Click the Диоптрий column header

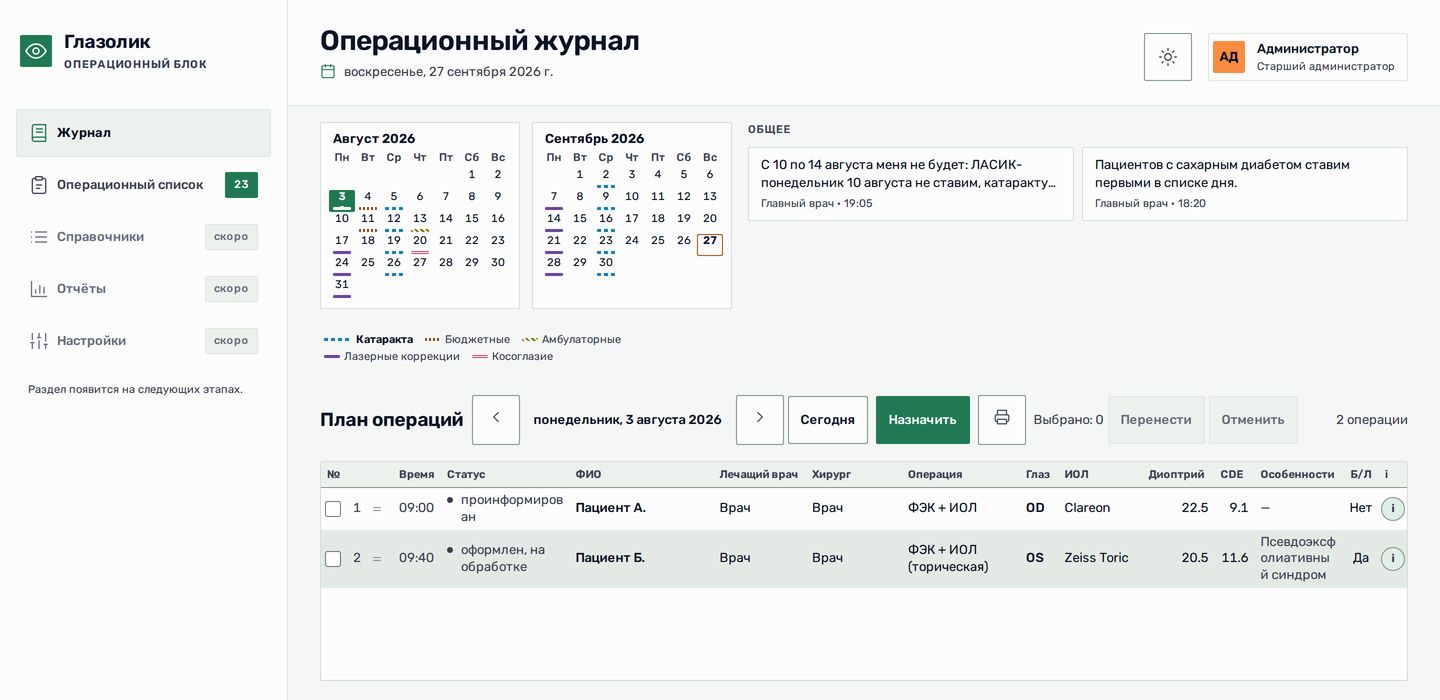1178,474
